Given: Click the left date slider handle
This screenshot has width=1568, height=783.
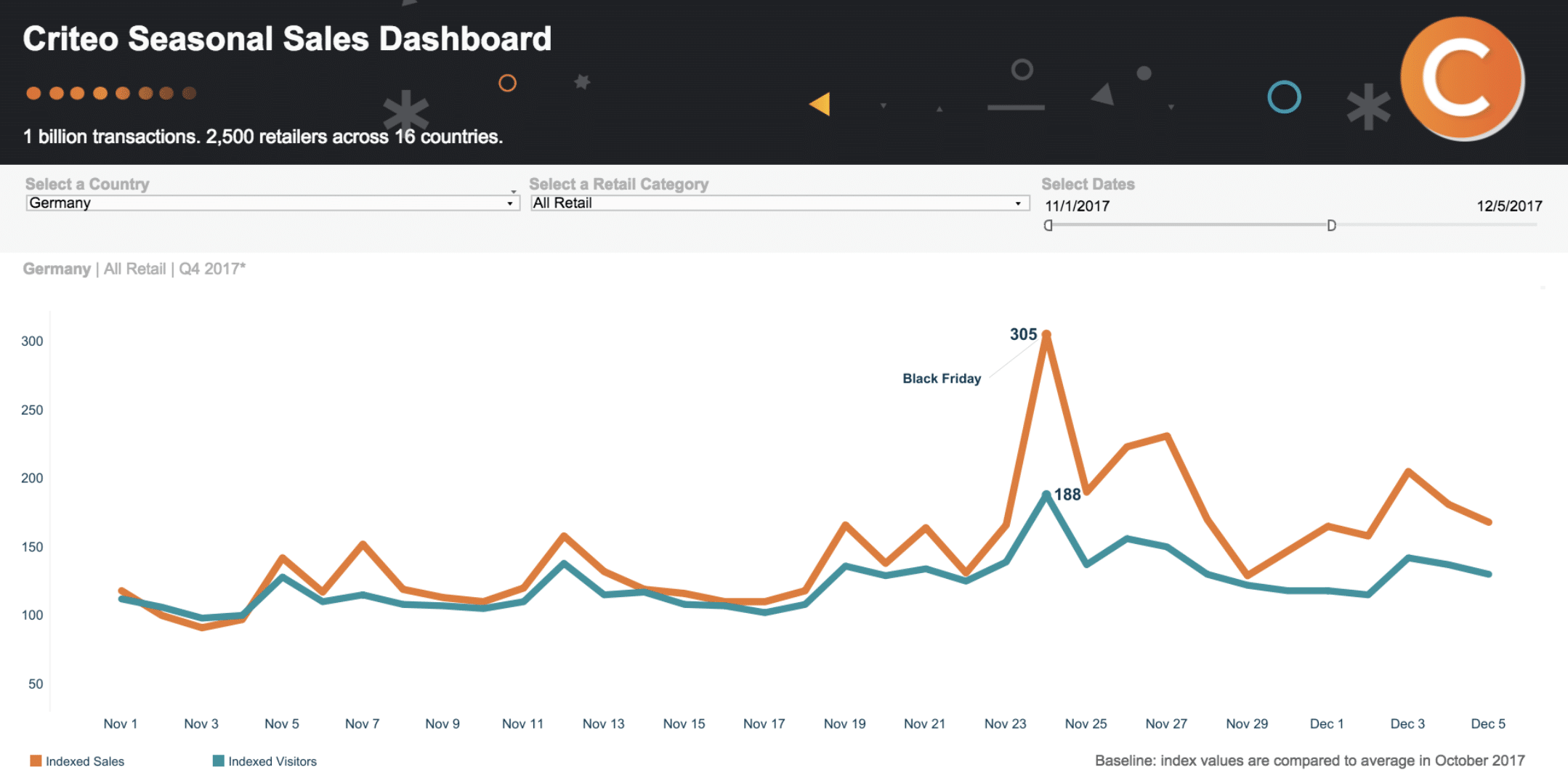Looking at the screenshot, I should (1048, 225).
